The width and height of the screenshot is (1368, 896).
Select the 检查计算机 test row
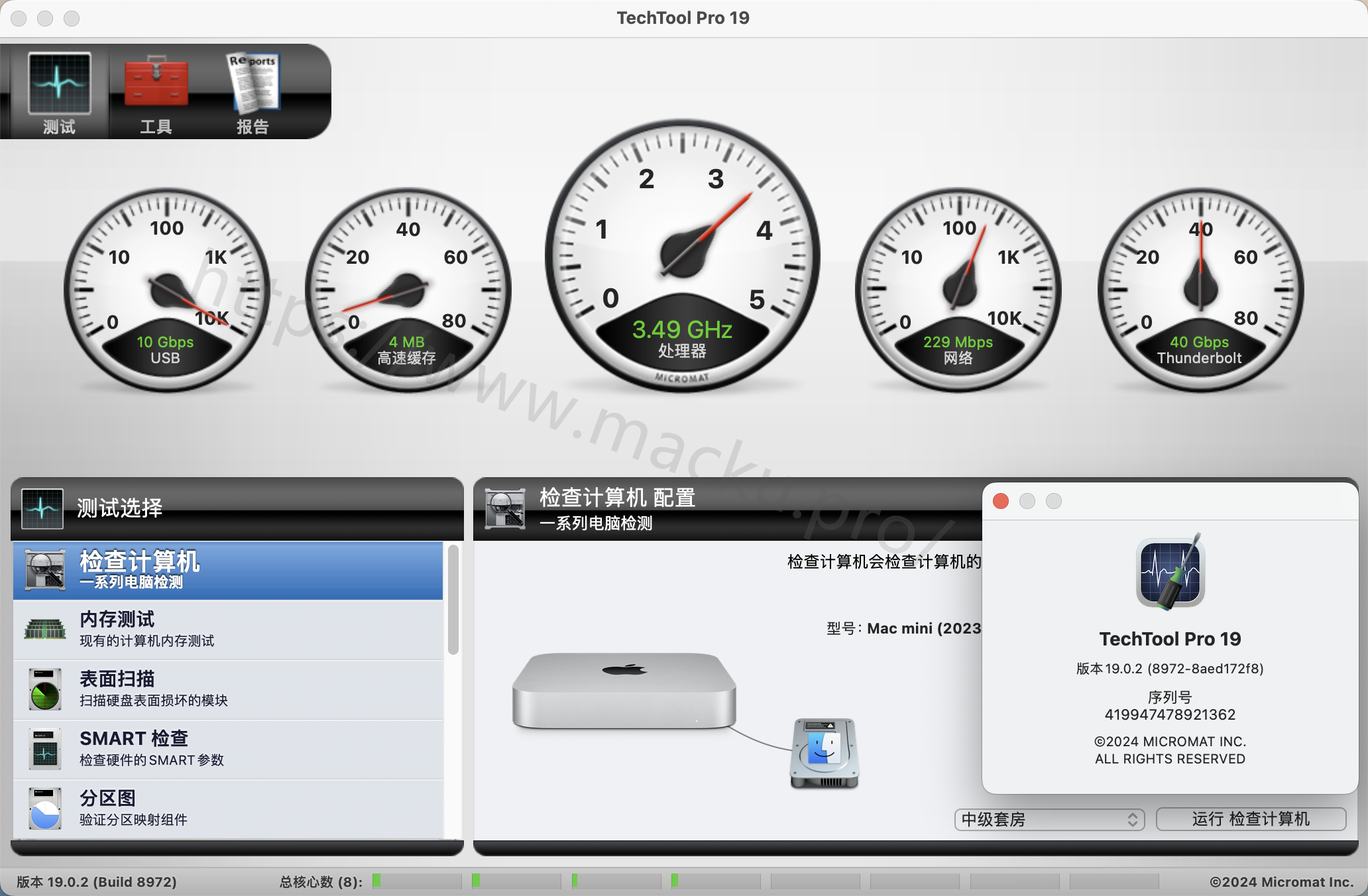click(x=228, y=571)
